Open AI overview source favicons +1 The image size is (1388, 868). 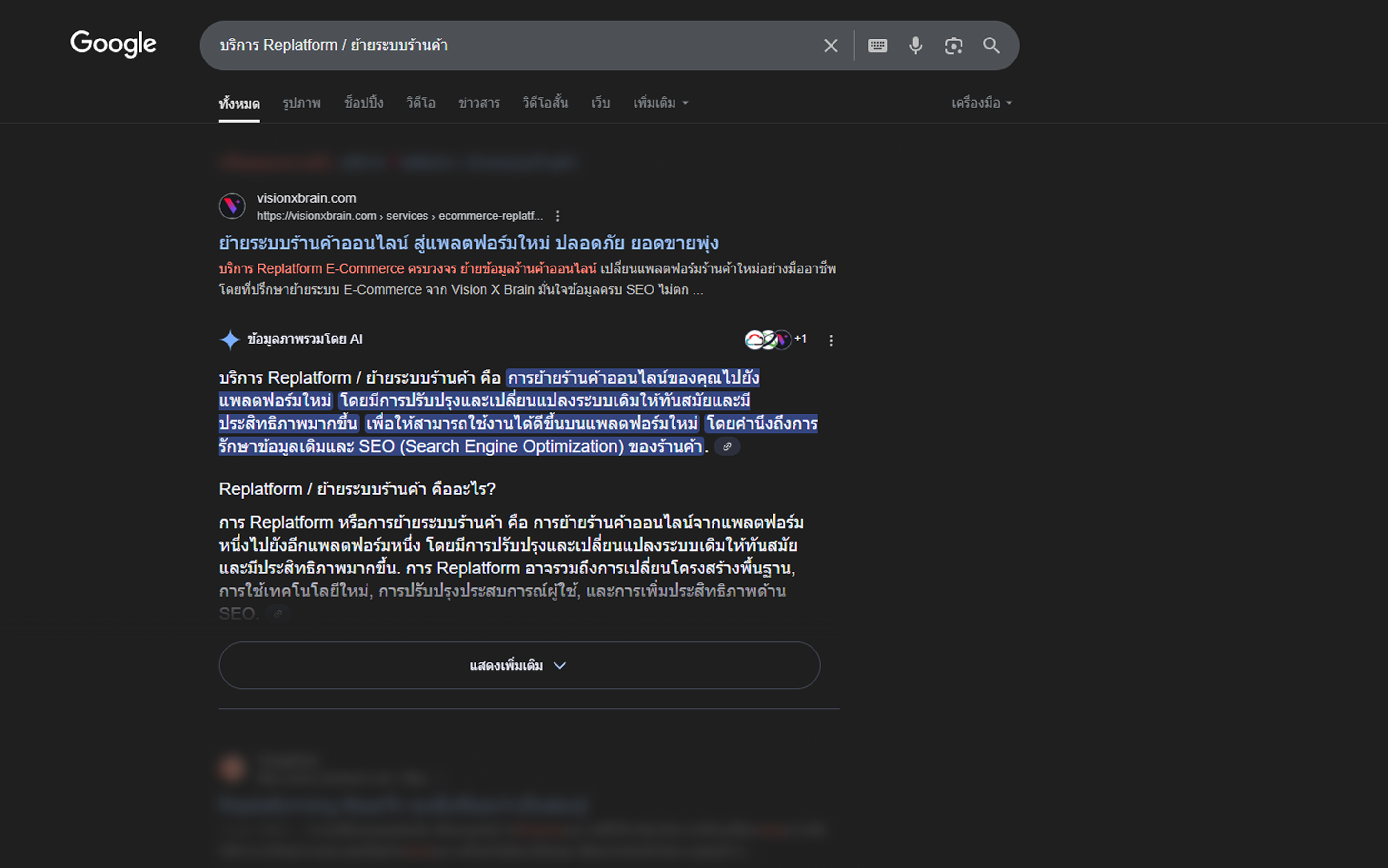tap(775, 340)
